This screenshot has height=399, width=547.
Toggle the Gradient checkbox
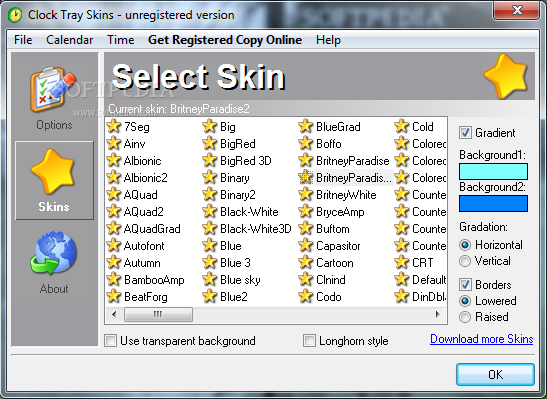465,133
